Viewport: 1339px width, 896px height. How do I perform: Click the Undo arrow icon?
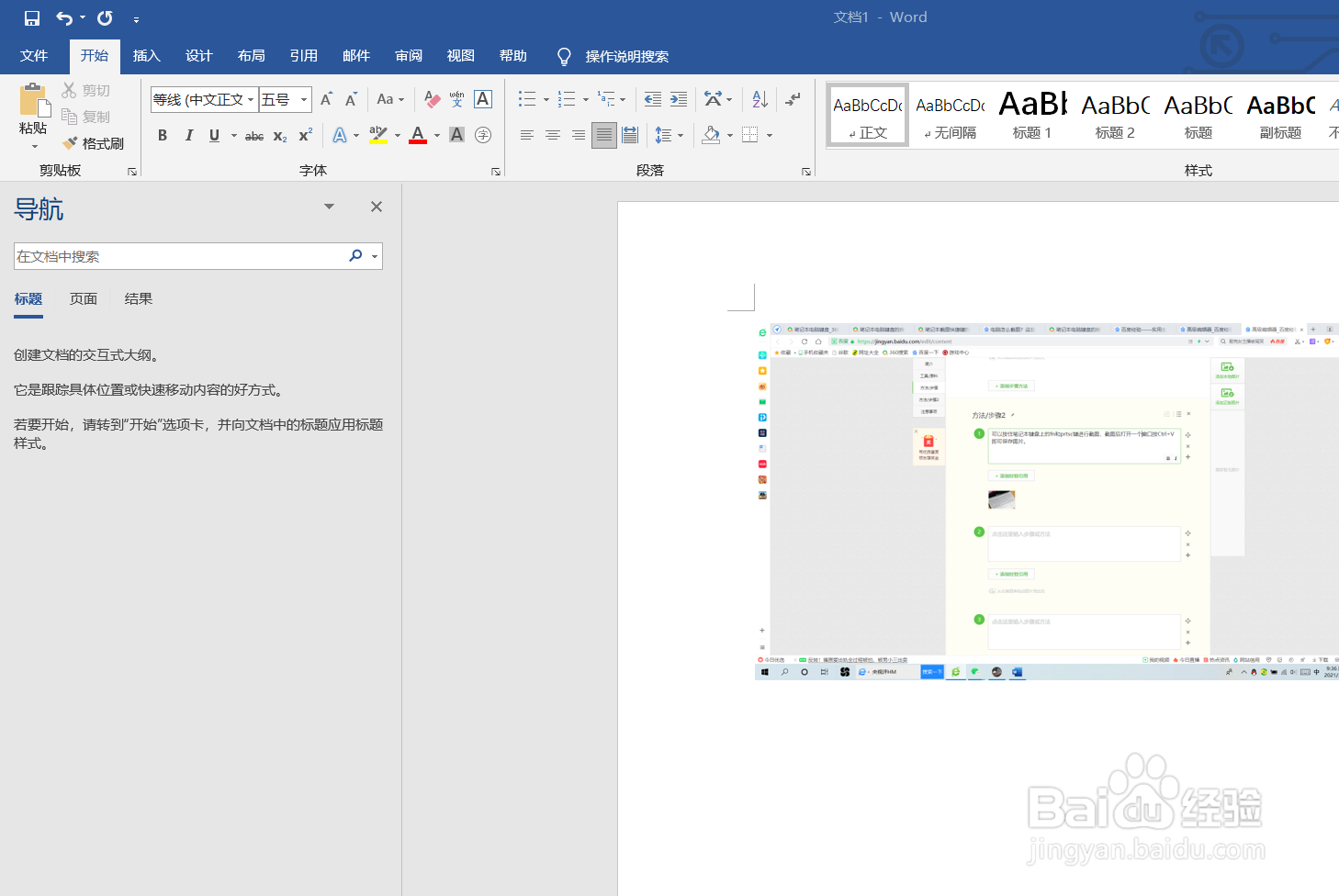tap(64, 18)
